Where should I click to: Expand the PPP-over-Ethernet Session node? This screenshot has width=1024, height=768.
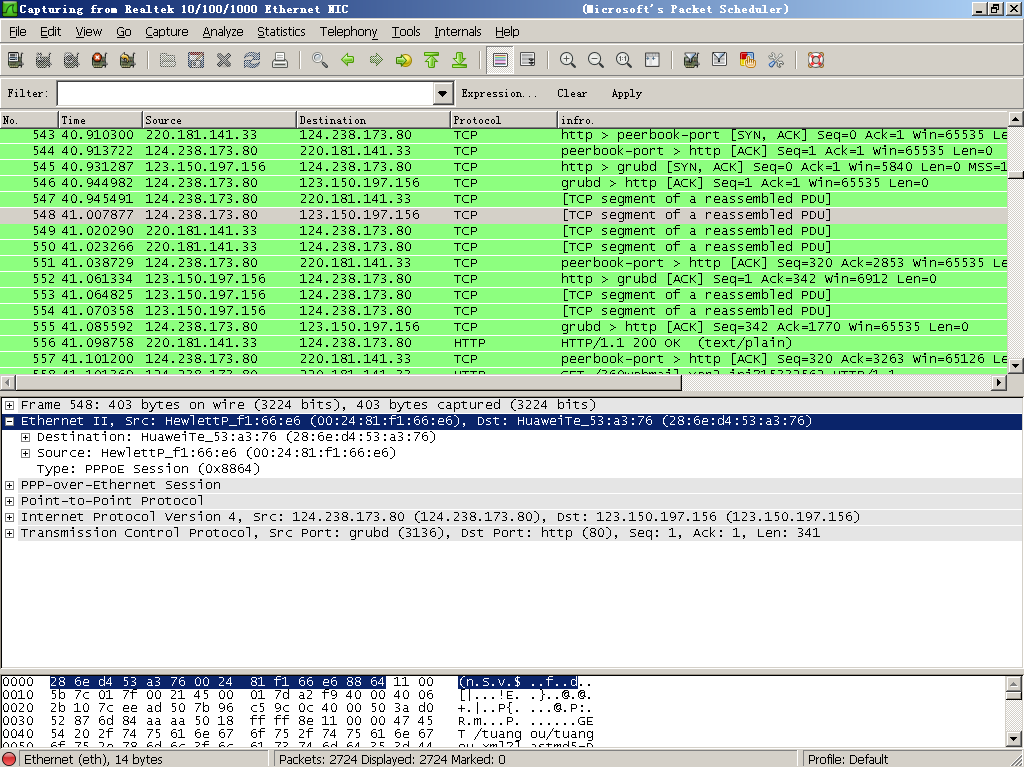pos(9,485)
